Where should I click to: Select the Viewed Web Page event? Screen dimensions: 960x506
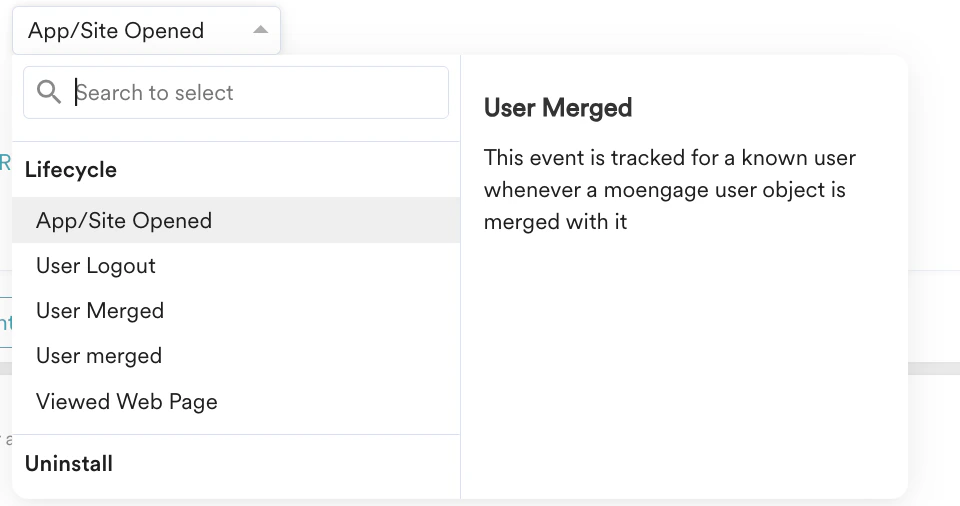tap(127, 402)
